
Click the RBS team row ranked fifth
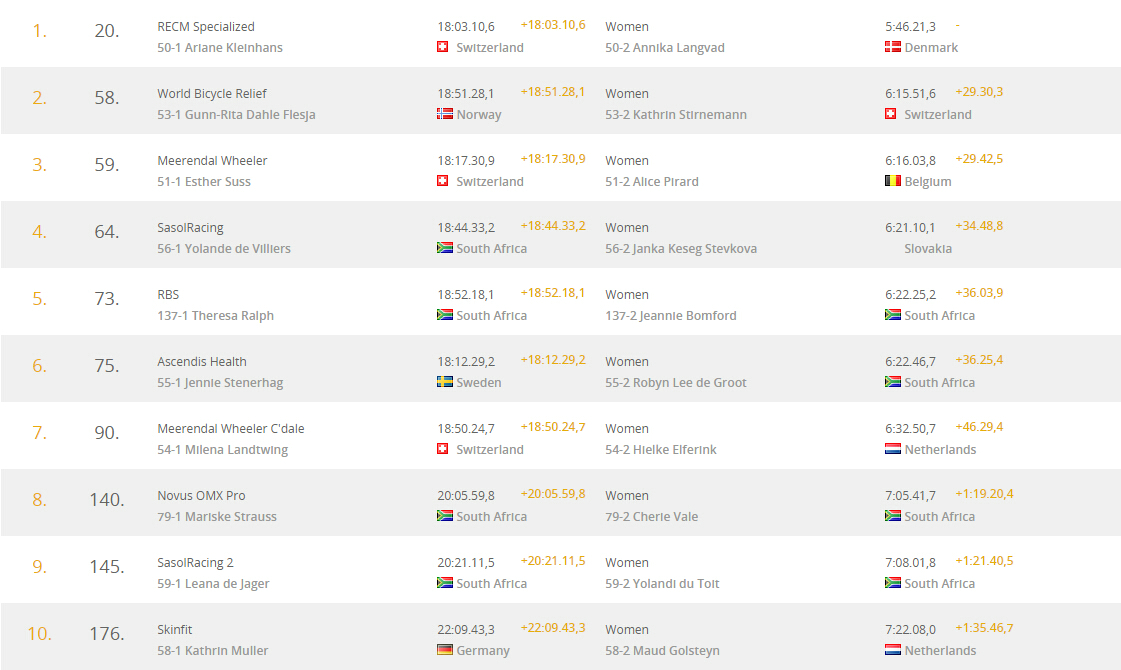pos(560,302)
